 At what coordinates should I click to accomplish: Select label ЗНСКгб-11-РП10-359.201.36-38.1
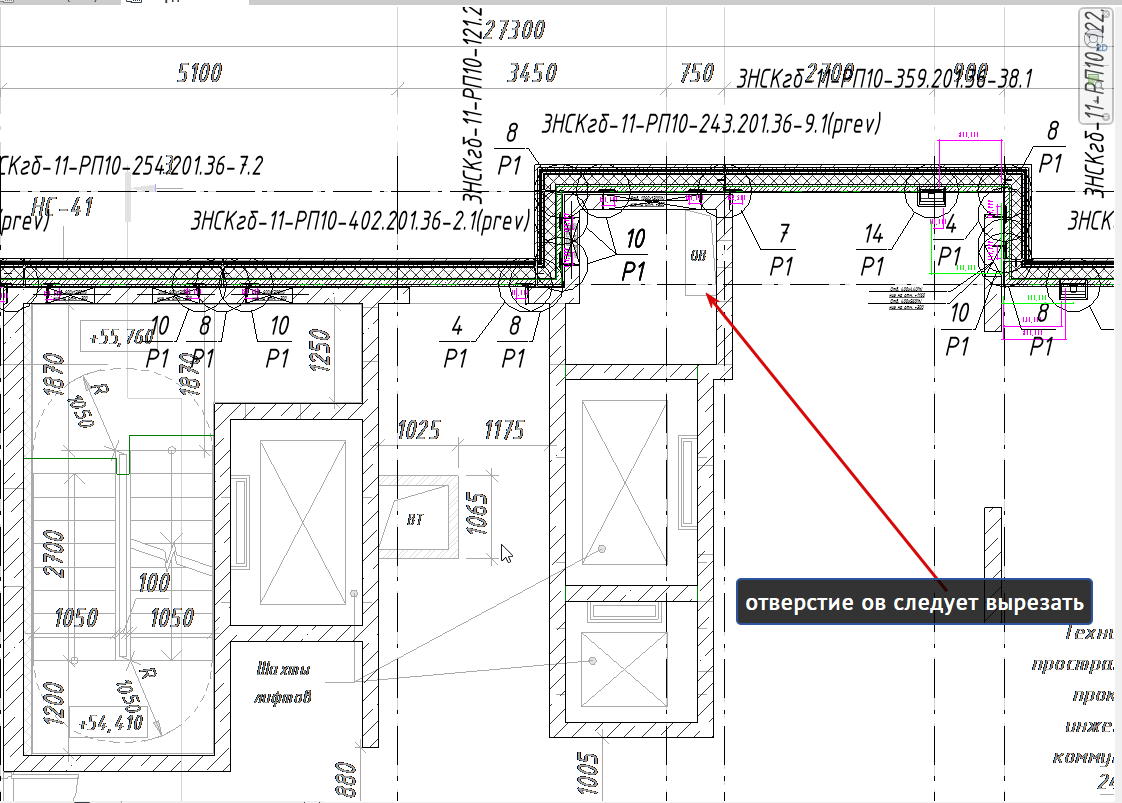[x=885, y=78]
